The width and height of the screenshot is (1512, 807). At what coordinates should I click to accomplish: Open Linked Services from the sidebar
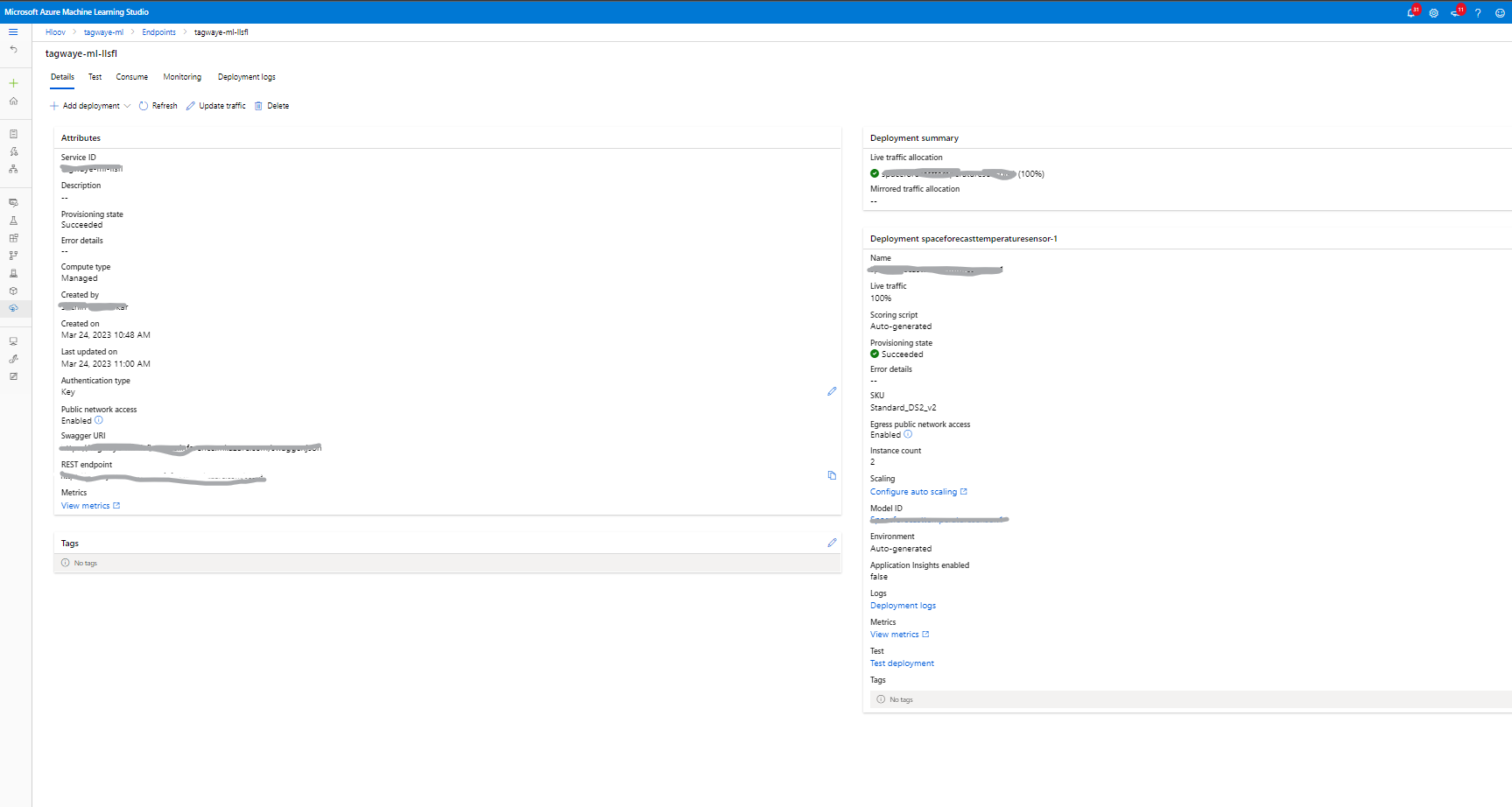click(x=13, y=359)
